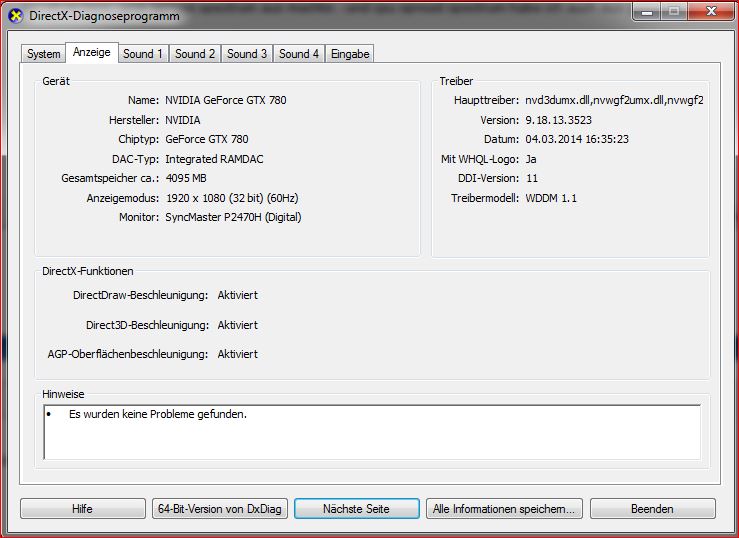The image size is (739, 538).
Task: Click the Hersteller value 'NVIDIA'
Action: (182, 120)
